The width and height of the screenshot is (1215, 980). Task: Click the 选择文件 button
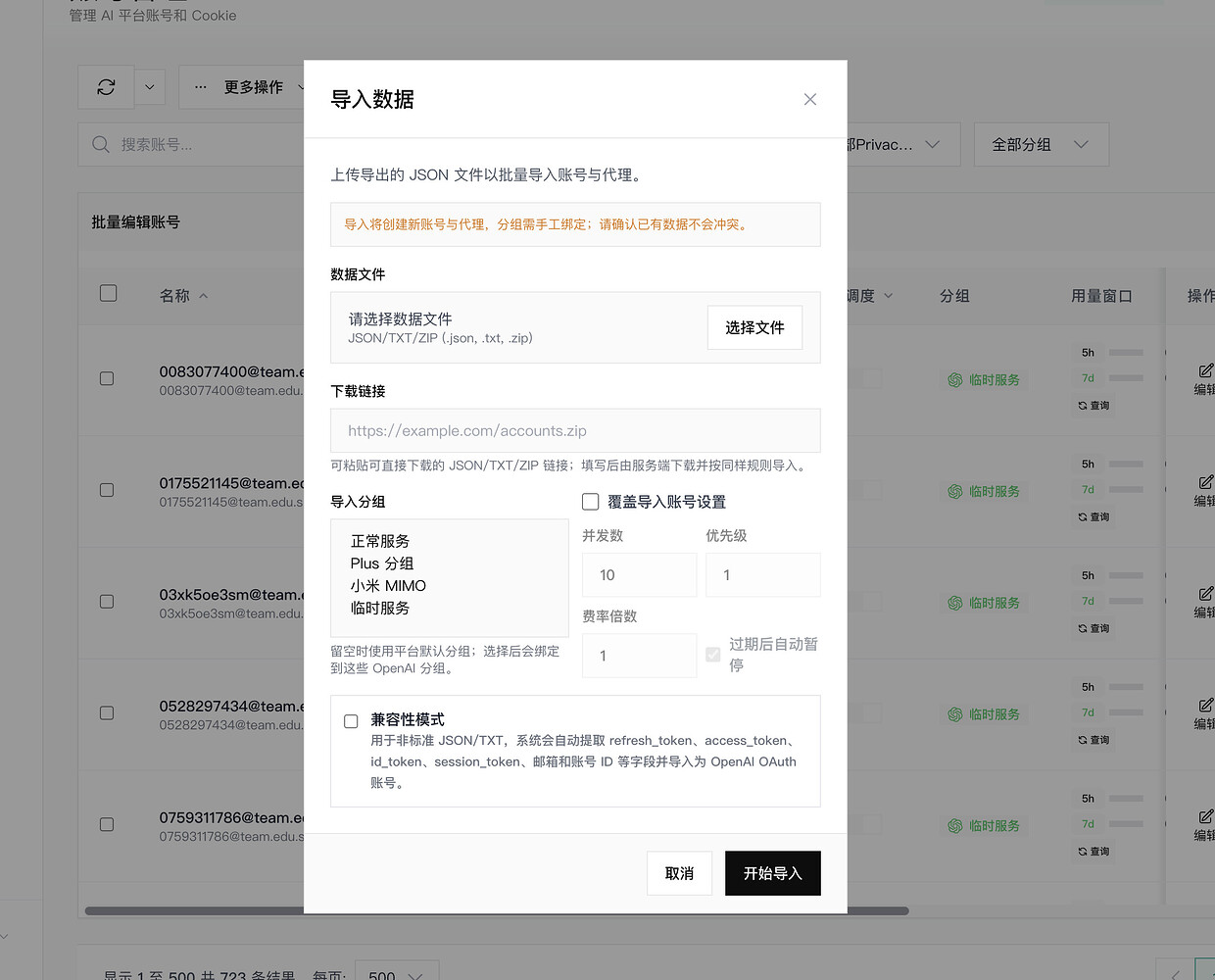[x=754, y=327]
